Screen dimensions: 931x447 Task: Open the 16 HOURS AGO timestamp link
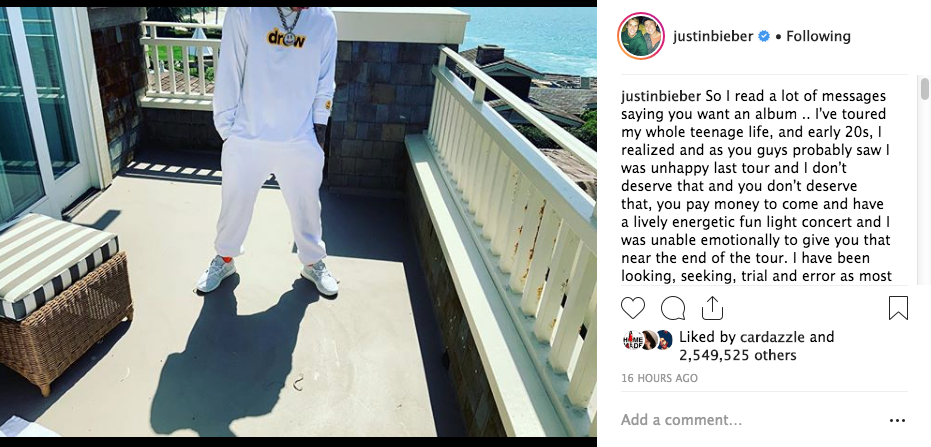tap(659, 378)
